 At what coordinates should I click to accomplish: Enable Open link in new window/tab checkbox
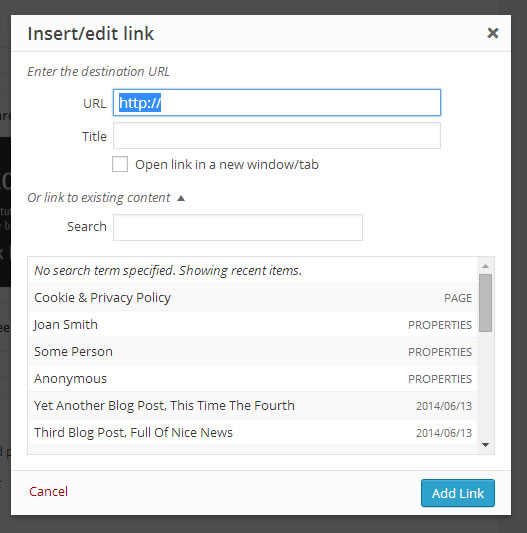click(120, 164)
